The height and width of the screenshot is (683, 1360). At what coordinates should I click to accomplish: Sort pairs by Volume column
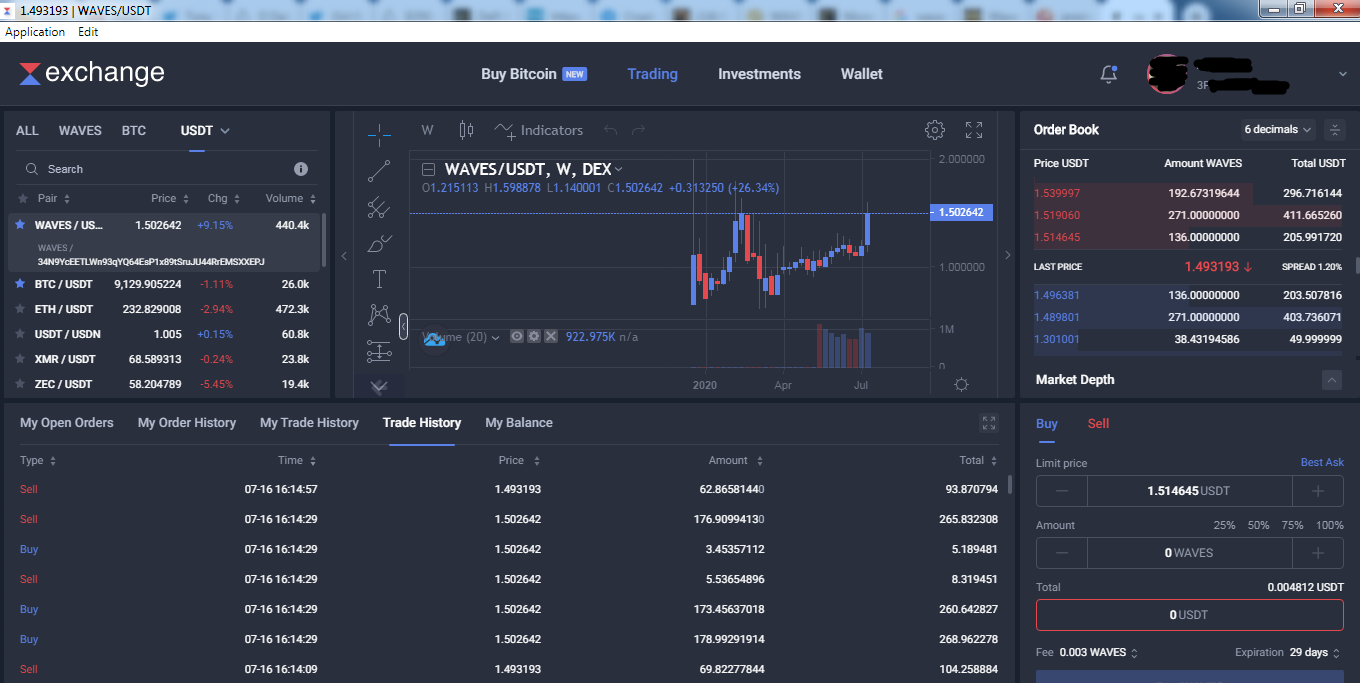[x=291, y=198]
